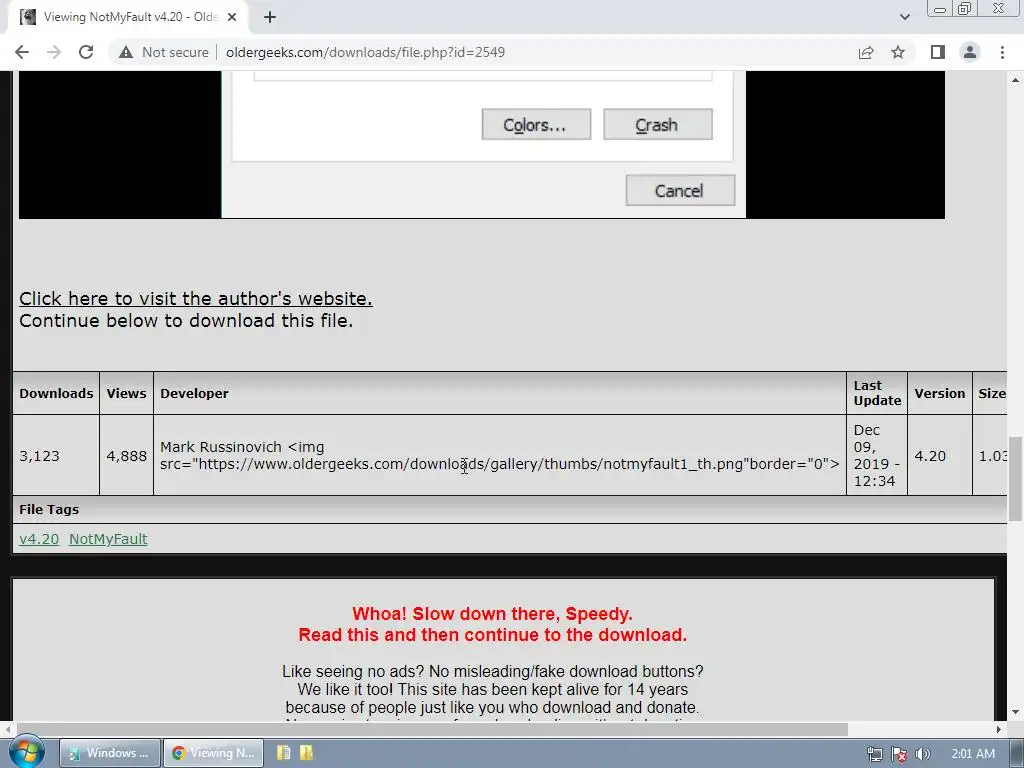Click the Cancel button in screenshot
The image size is (1024, 768).
tap(680, 190)
